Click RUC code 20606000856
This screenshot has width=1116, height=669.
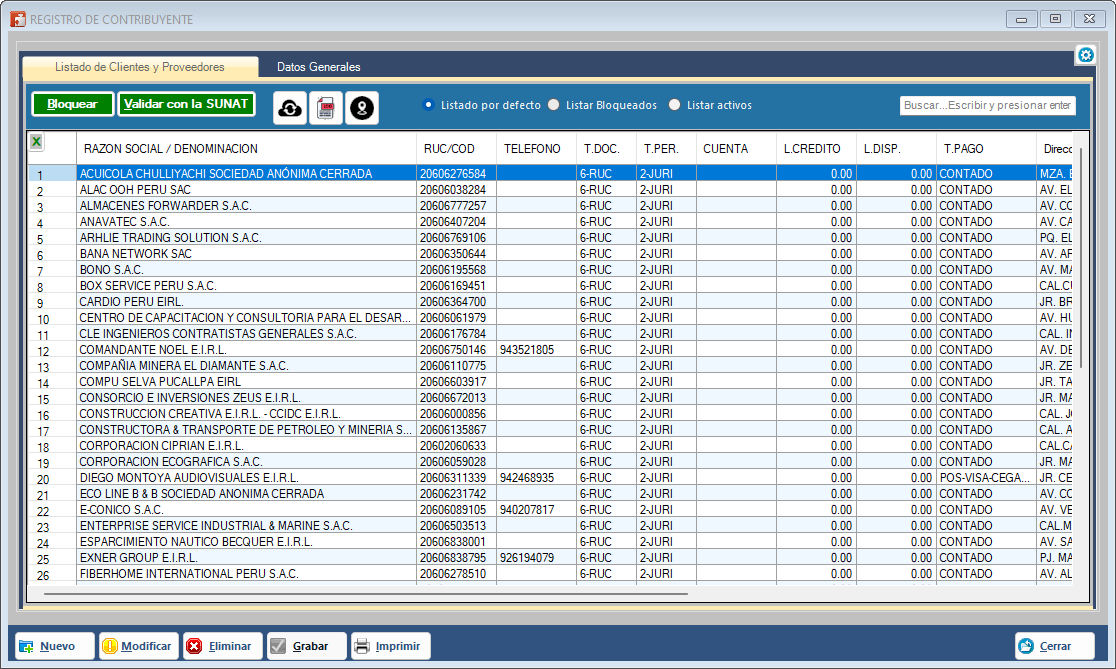point(453,414)
